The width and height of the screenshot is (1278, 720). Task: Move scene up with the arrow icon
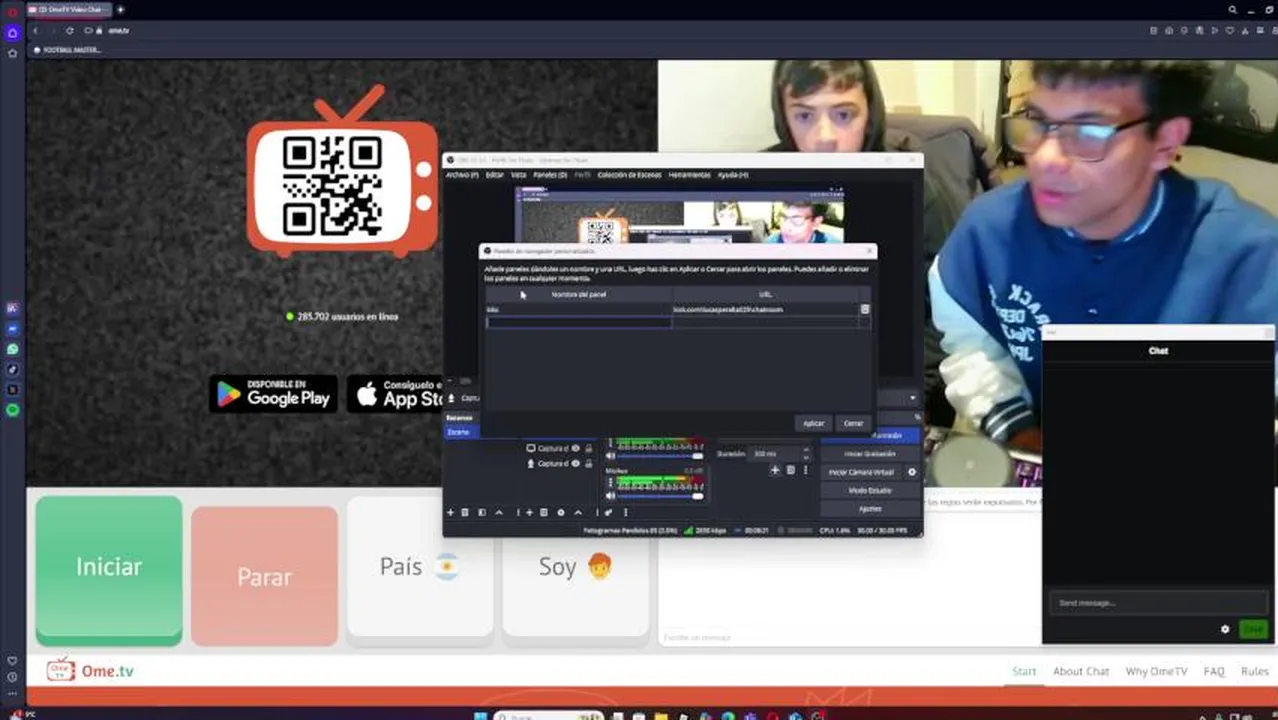[x=499, y=512]
